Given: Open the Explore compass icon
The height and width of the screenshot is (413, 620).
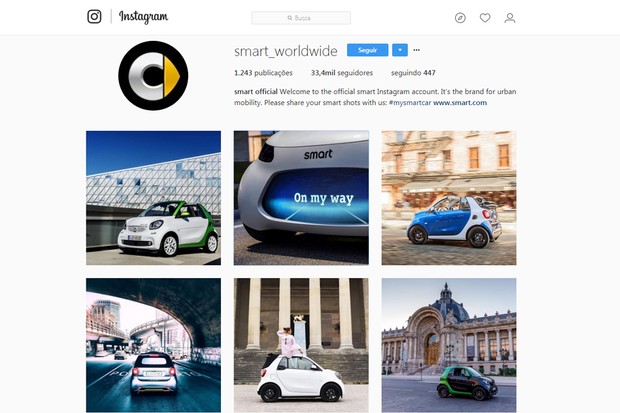Looking at the screenshot, I should point(460,18).
